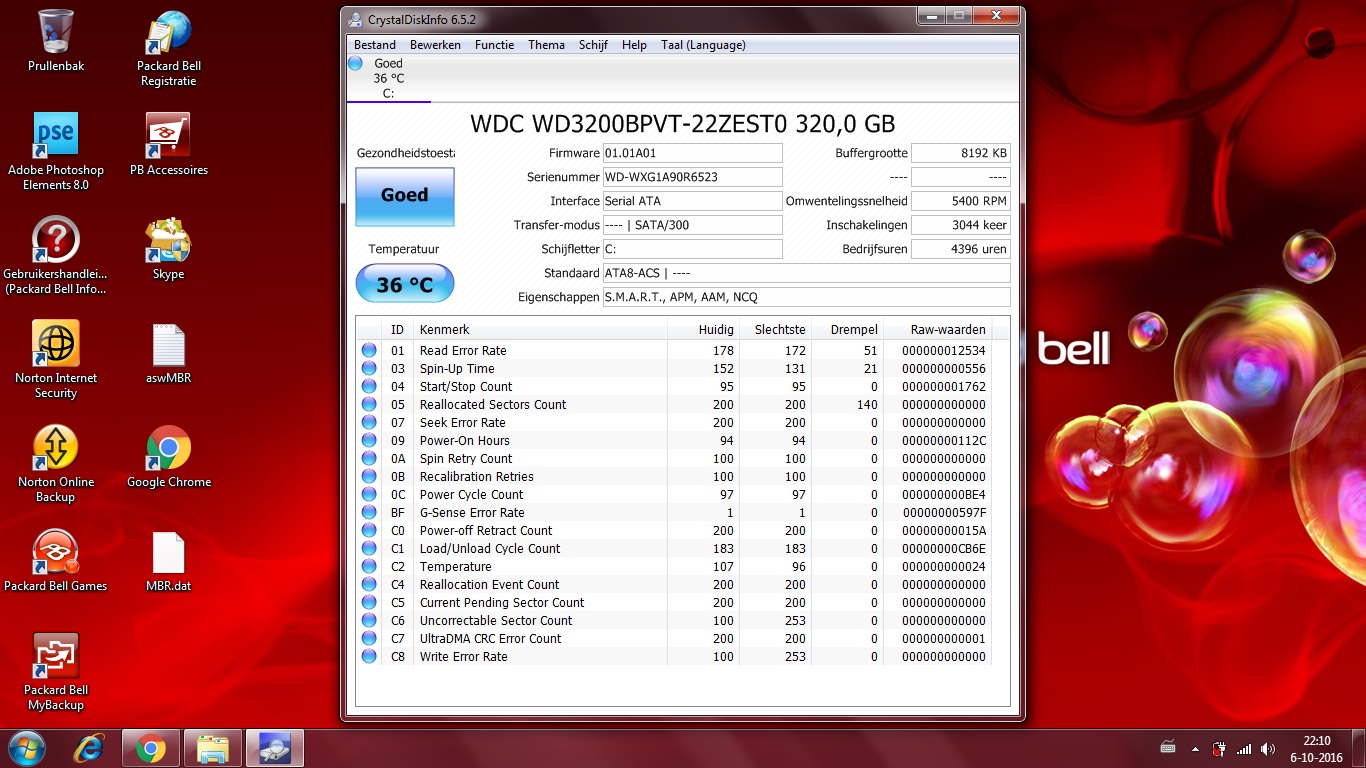
Task: Select the aswMBR file on desktop
Action: click(168, 353)
